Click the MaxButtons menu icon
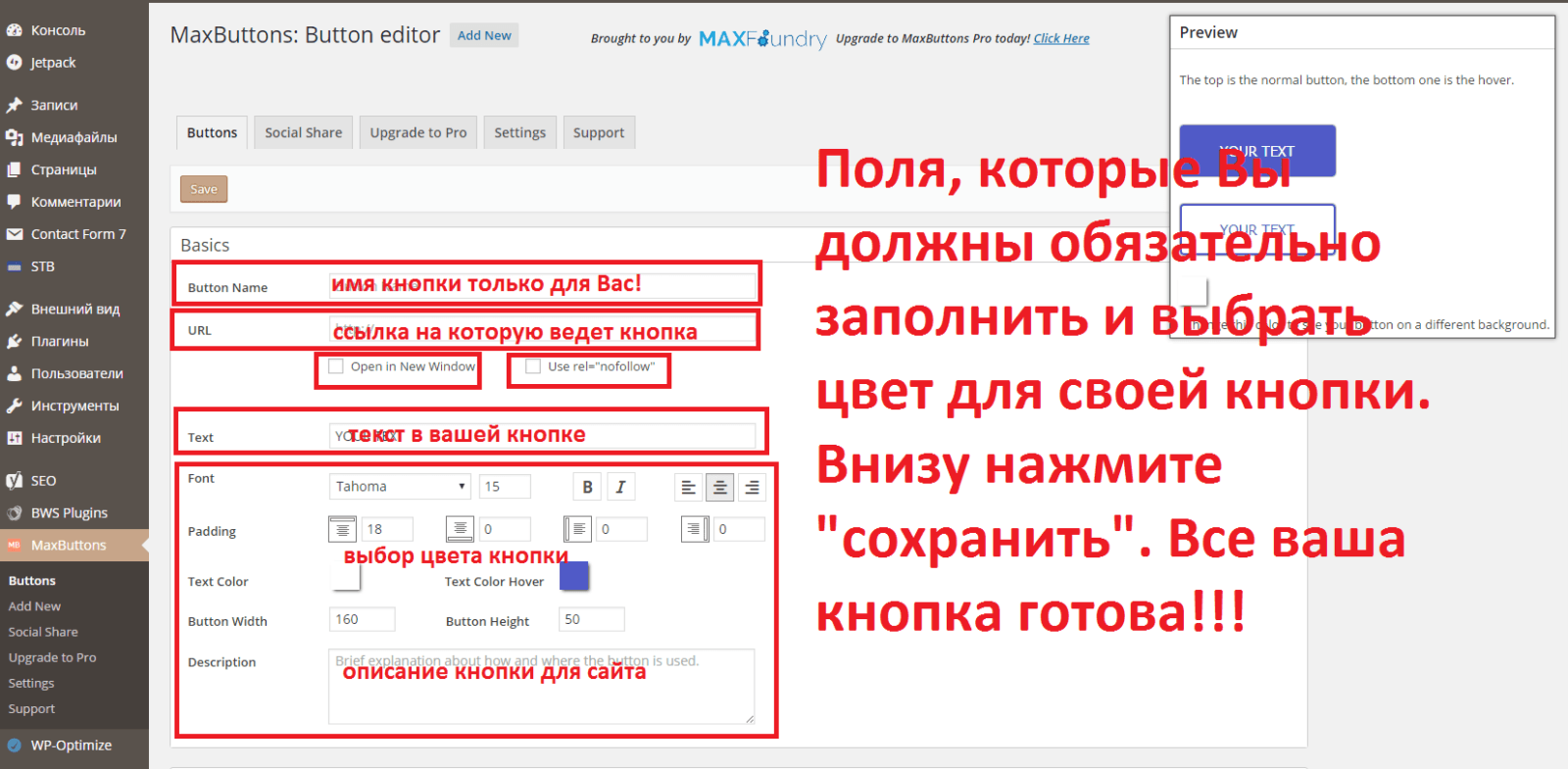The width and height of the screenshot is (1568, 769). [14, 545]
